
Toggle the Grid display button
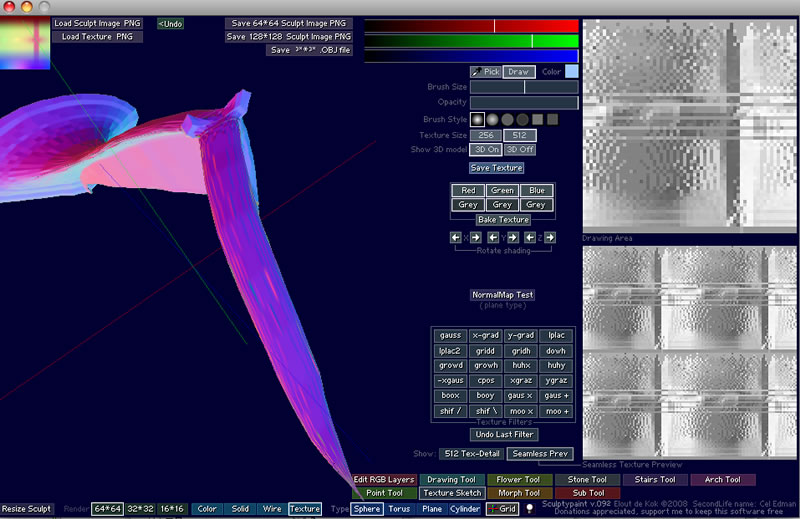[x=503, y=509]
